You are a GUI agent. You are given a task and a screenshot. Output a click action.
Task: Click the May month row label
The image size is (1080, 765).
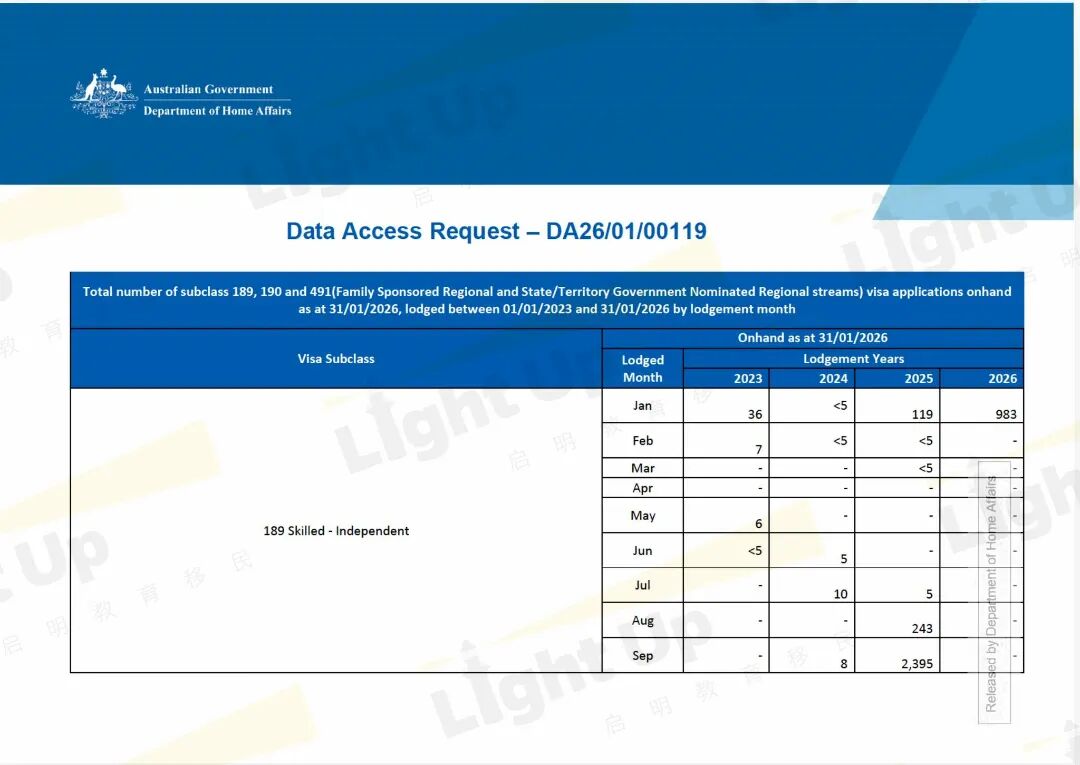[643, 516]
